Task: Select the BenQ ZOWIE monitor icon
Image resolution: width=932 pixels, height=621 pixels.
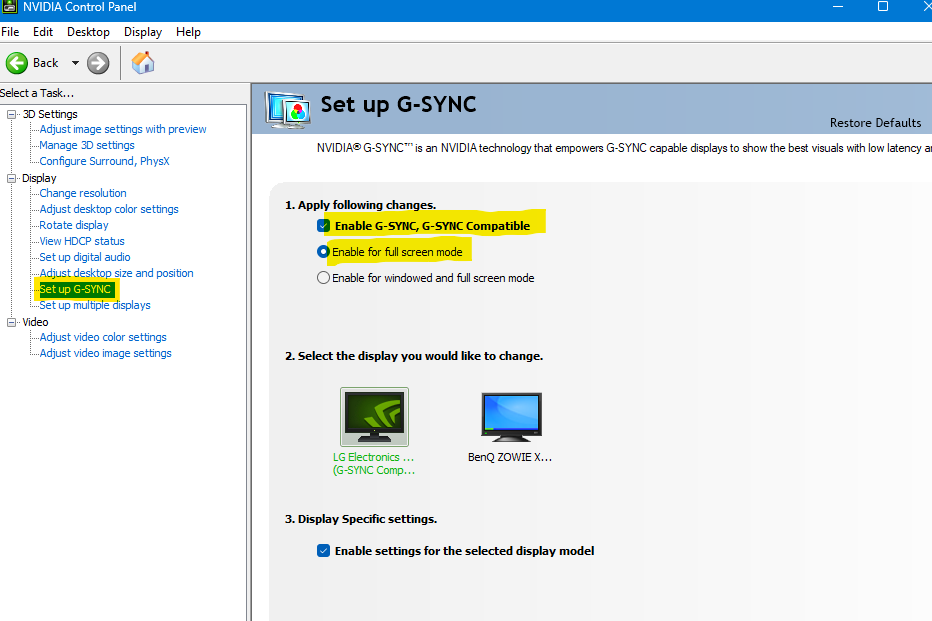Action: coord(511,417)
